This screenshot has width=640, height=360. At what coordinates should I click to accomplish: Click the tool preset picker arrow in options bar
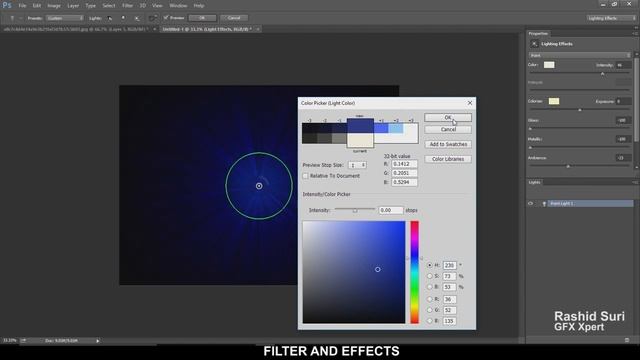(20, 18)
